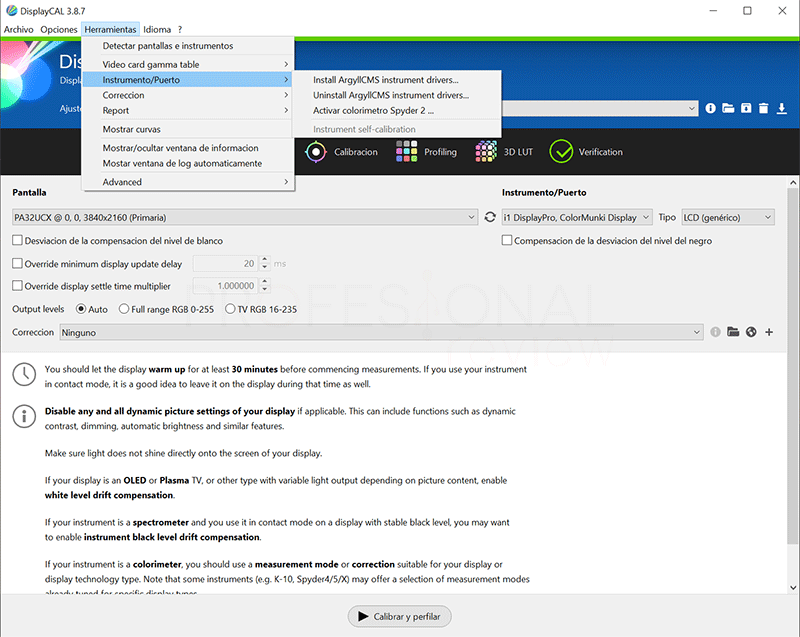Open the Pantalla display dropdown
800x637 pixels.
click(x=245, y=217)
